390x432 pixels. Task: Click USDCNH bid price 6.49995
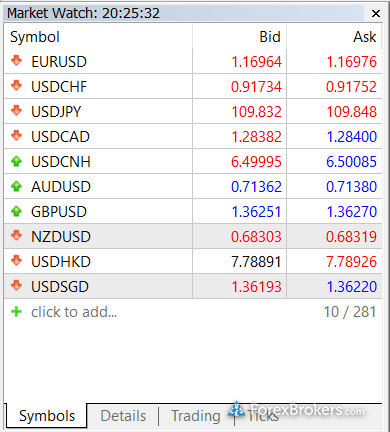coord(256,162)
